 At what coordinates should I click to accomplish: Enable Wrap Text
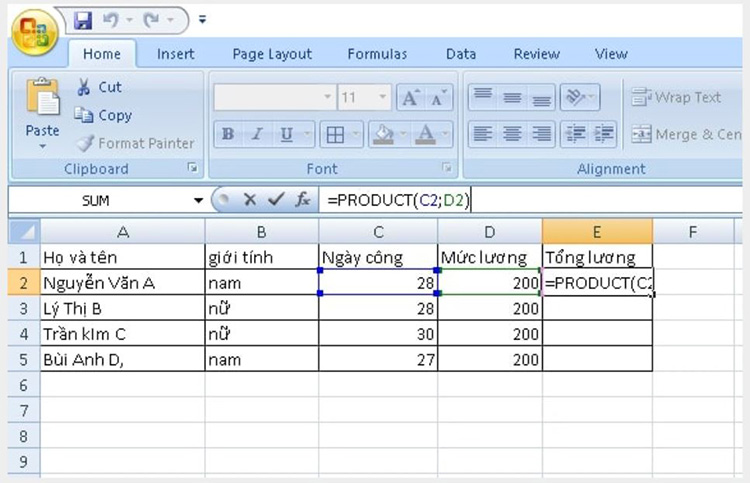click(675, 97)
